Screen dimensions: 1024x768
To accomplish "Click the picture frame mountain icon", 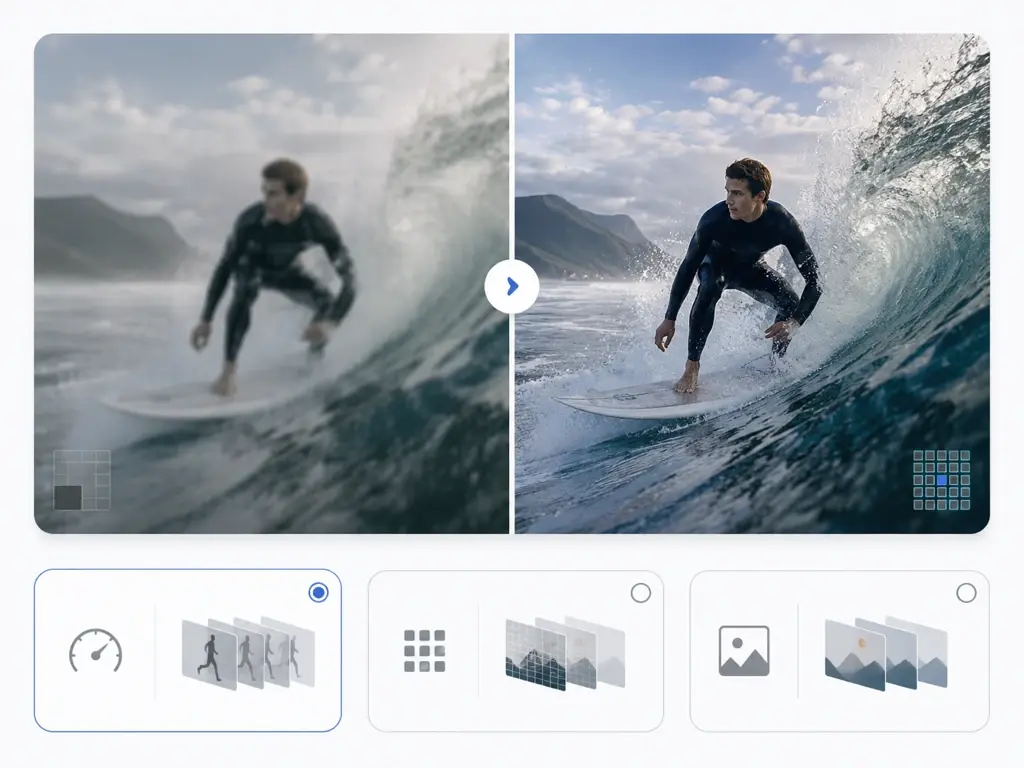I will click(744, 651).
